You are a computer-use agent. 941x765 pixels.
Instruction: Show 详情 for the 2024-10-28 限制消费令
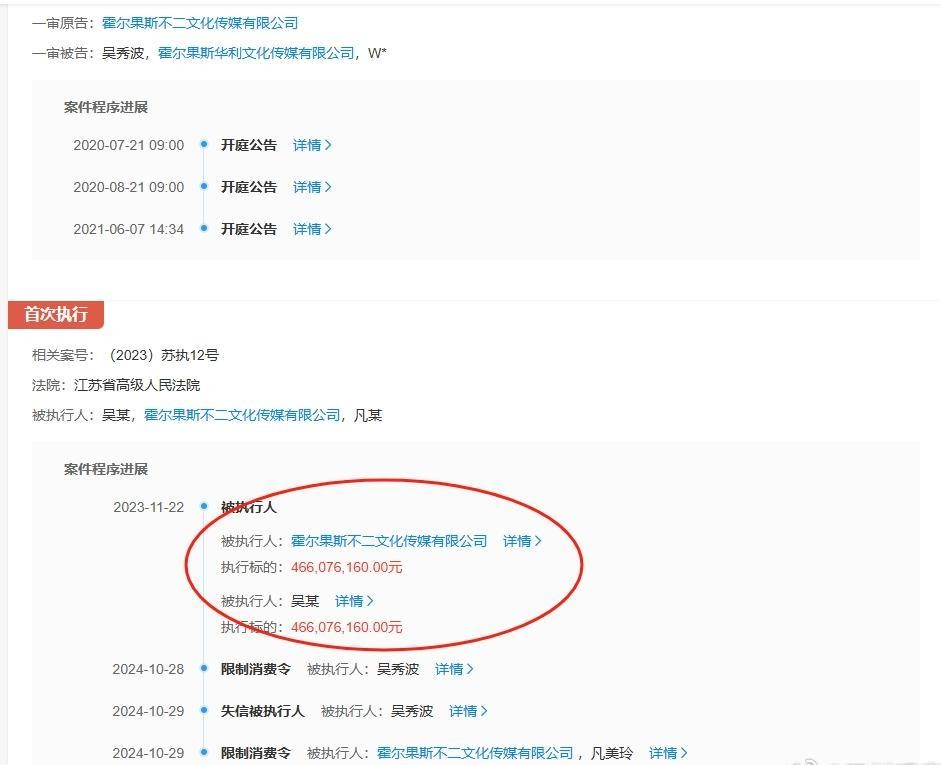[x=454, y=669]
